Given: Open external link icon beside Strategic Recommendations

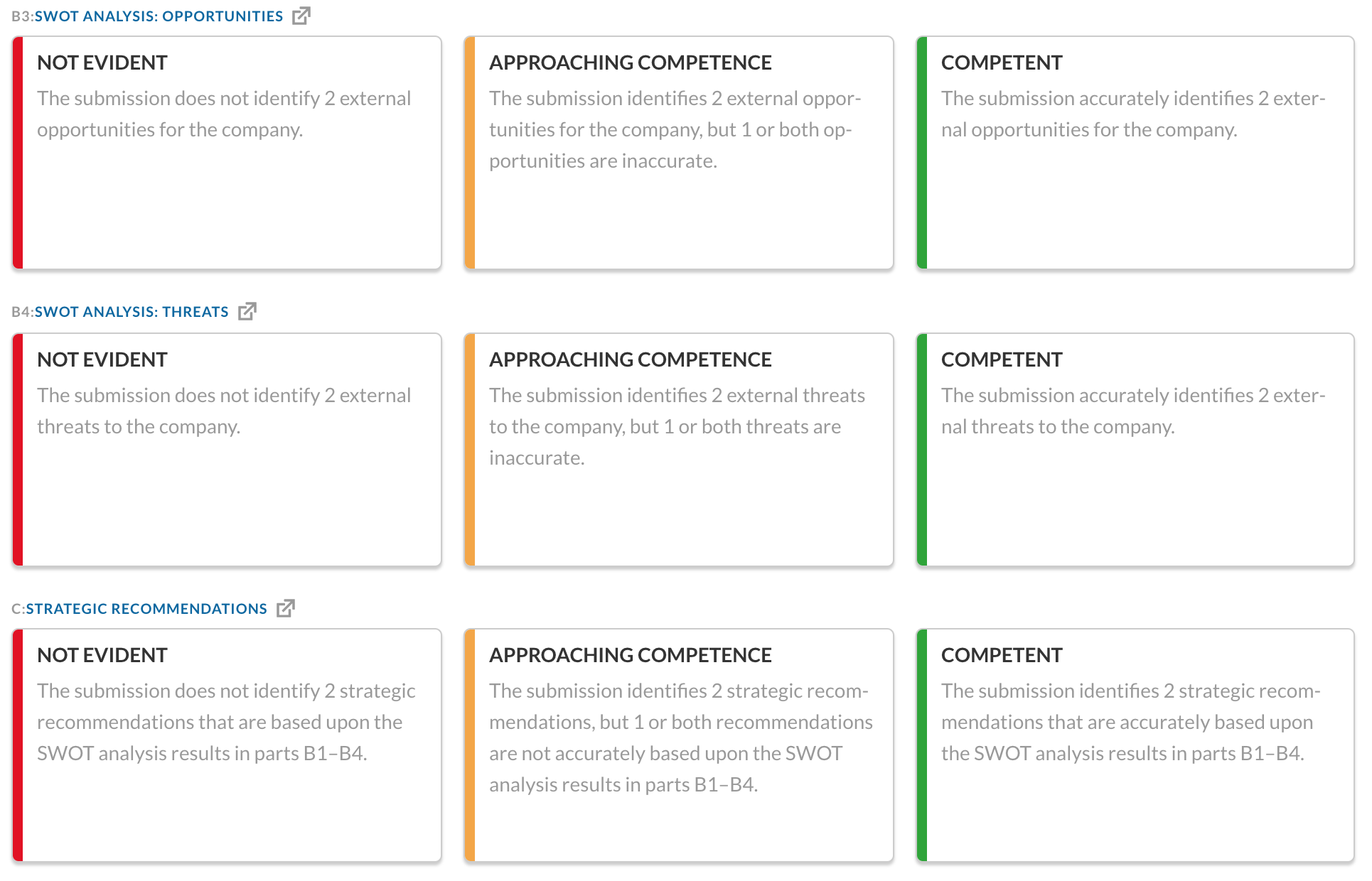Looking at the screenshot, I should (286, 608).
